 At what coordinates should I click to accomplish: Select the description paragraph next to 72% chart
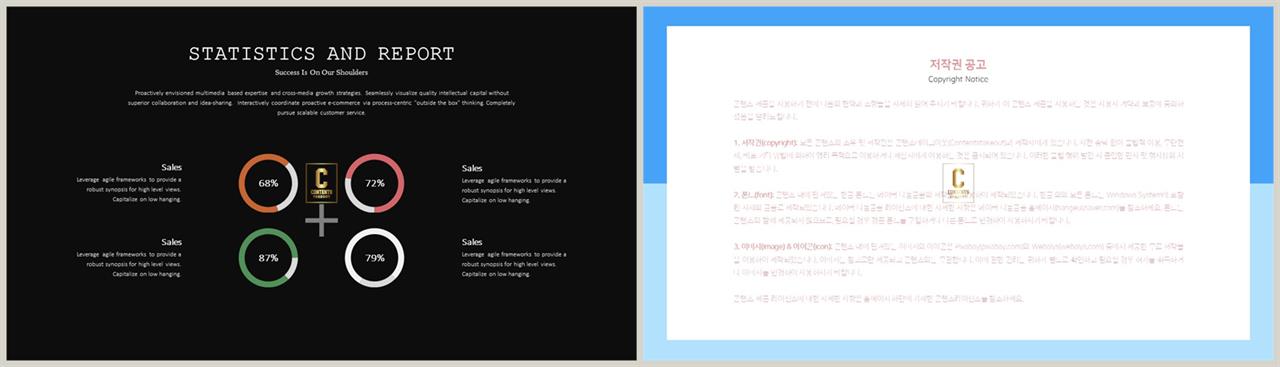click(x=515, y=190)
